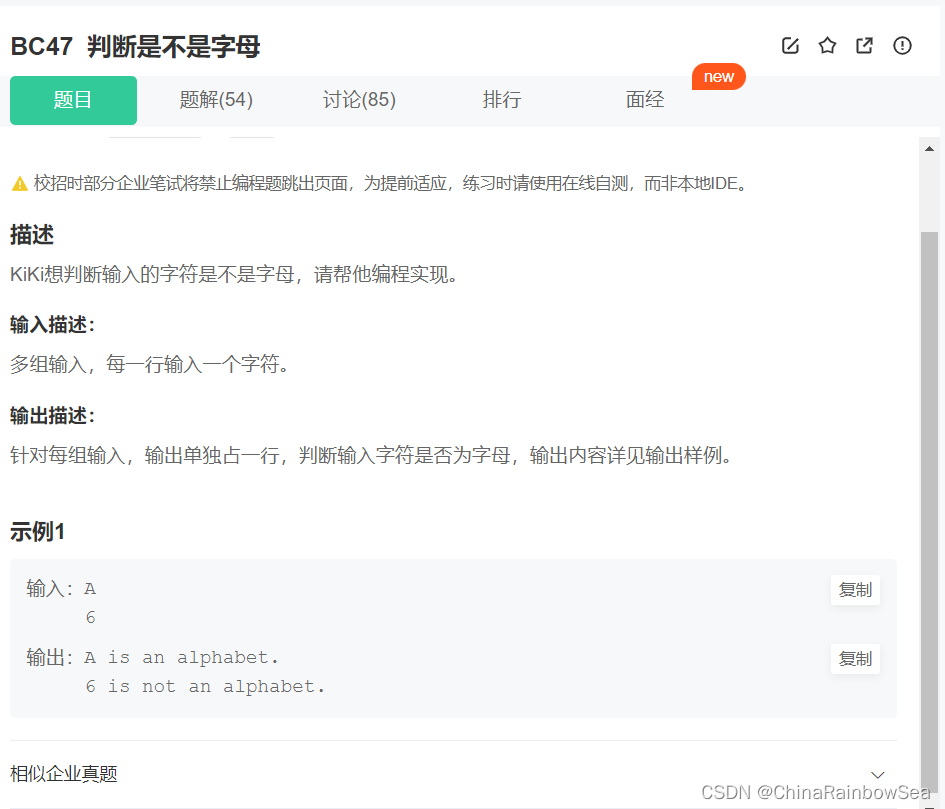This screenshot has height=809, width=945.
Task: Copy the sample output with 复制 button
Action: click(x=855, y=658)
